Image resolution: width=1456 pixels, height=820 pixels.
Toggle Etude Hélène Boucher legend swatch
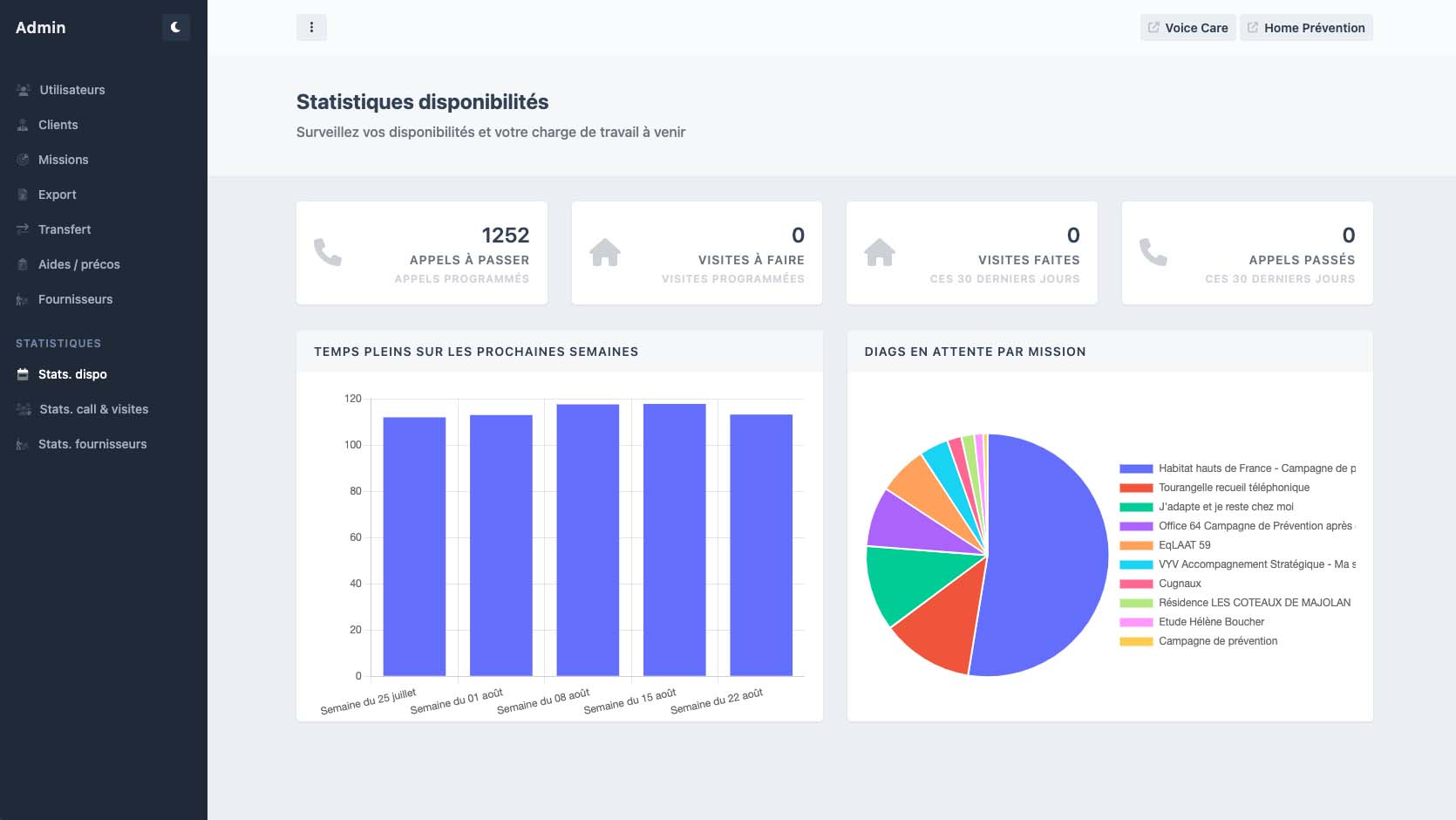pos(1136,622)
